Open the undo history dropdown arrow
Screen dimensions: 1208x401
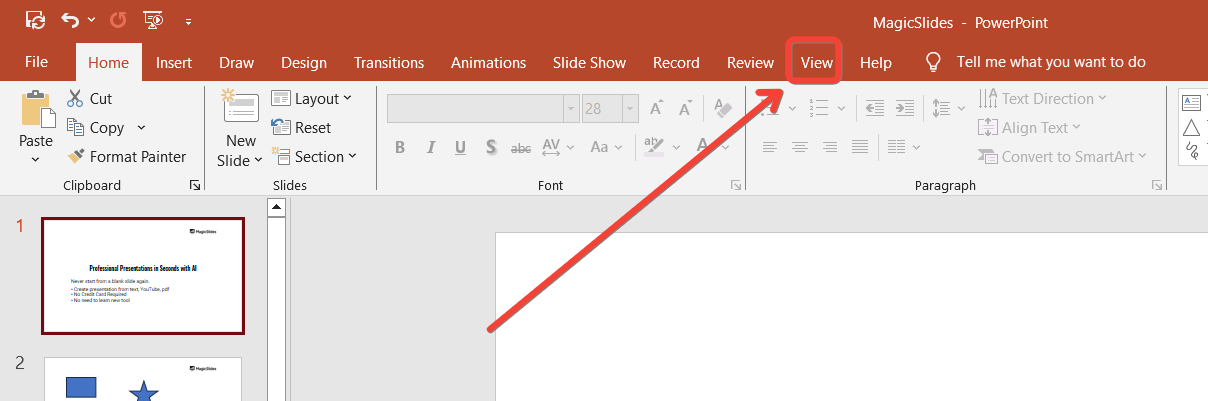click(92, 20)
